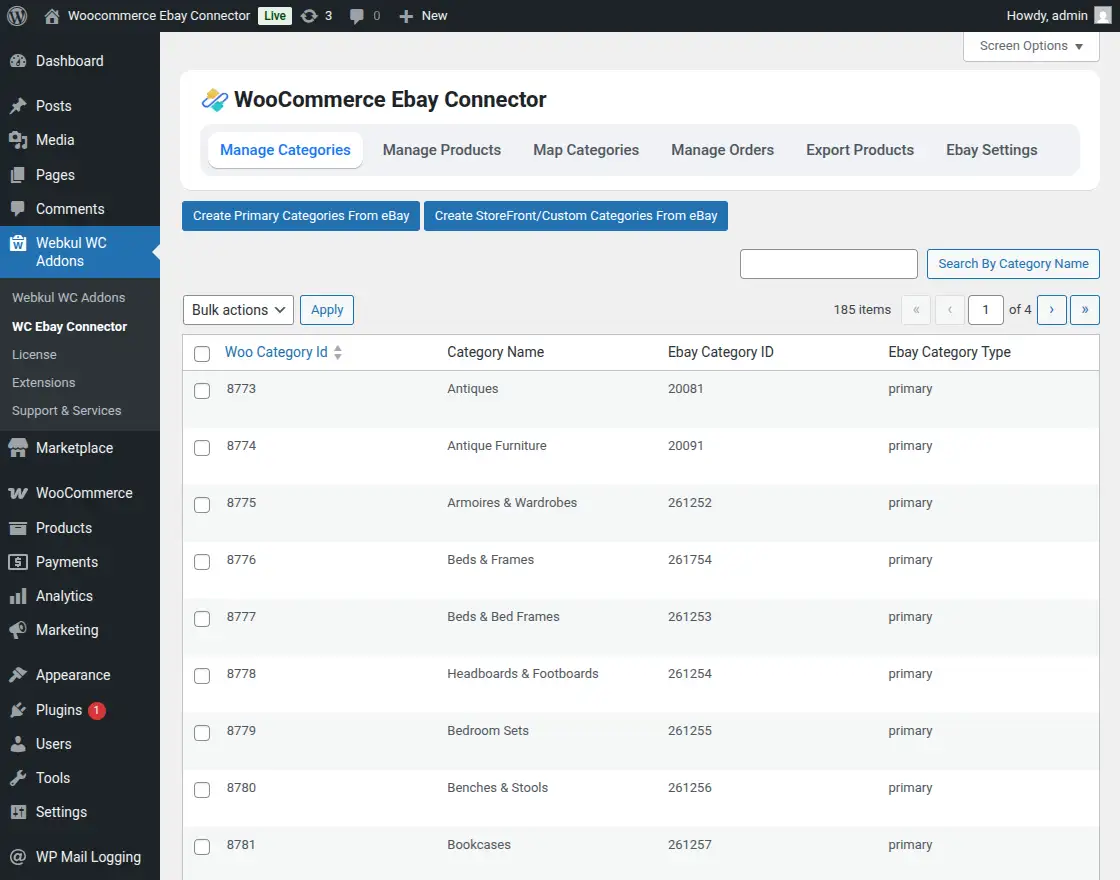Tick the select-all checkbox in header

[202, 354]
